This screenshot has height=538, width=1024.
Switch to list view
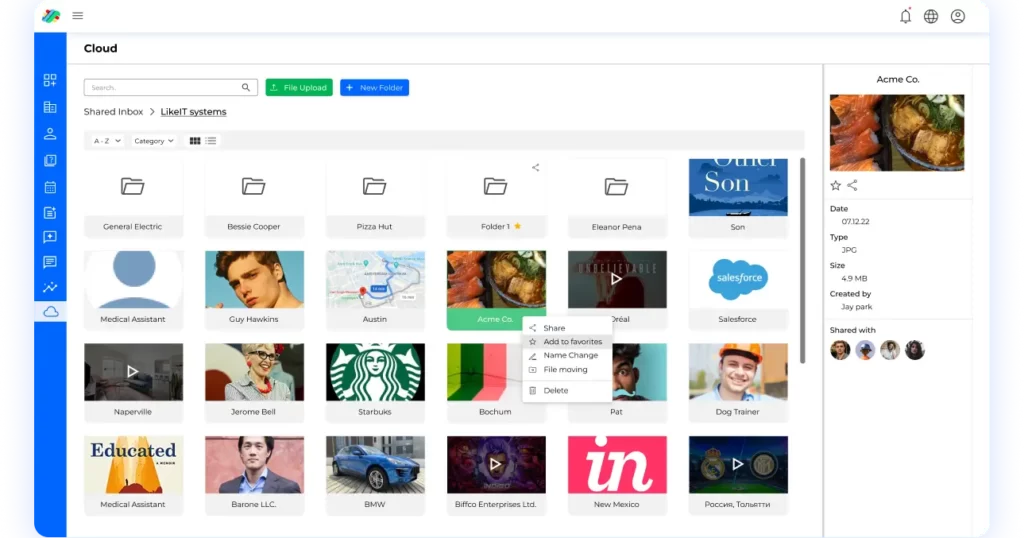(x=210, y=141)
